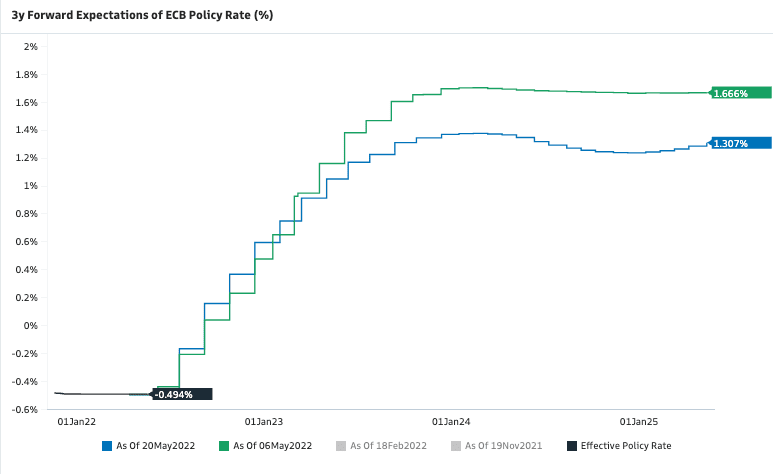This screenshot has width=773, height=474.
Task: Click the grey swatch beside 'As Of 19Nov2021'
Action: pyautogui.click(x=457, y=446)
